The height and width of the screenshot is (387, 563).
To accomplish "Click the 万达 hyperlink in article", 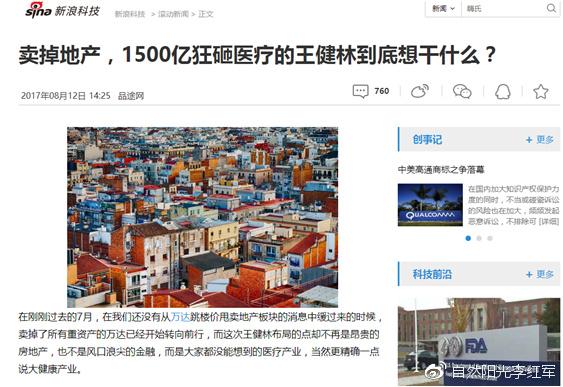I will coord(180,317).
